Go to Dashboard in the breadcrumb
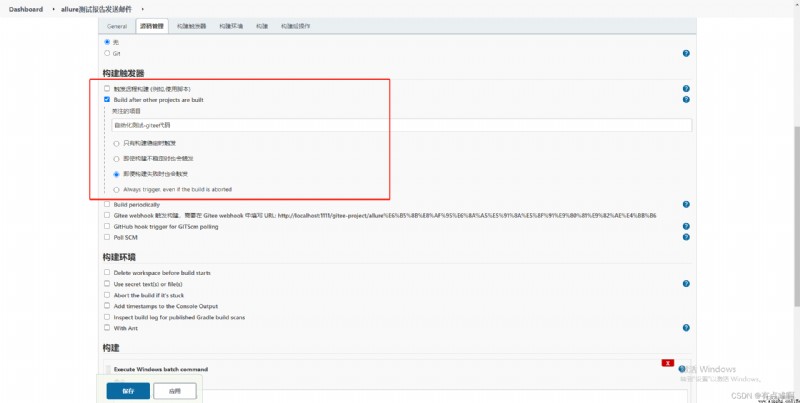The image size is (800, 403). point(26,9)
